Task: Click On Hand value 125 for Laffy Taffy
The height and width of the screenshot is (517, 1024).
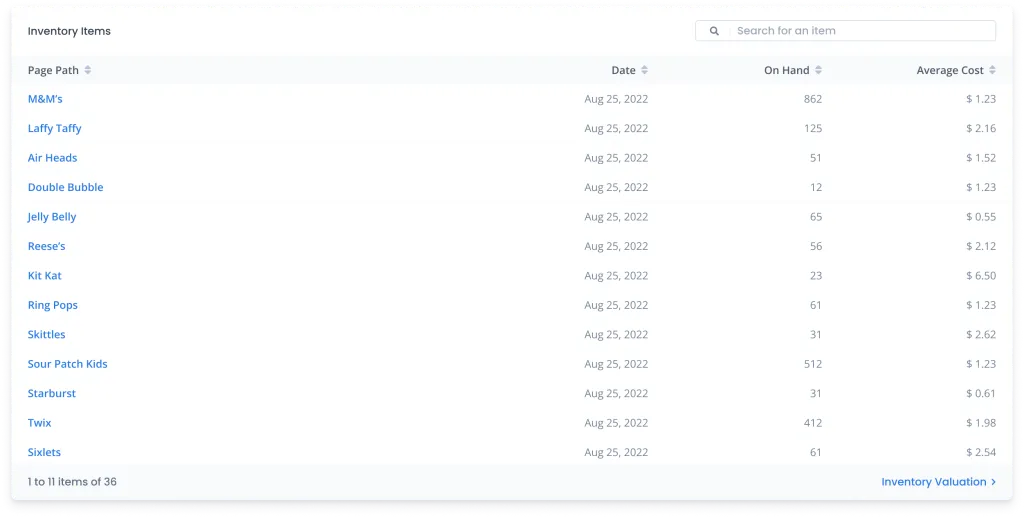Action: [813, 129]
